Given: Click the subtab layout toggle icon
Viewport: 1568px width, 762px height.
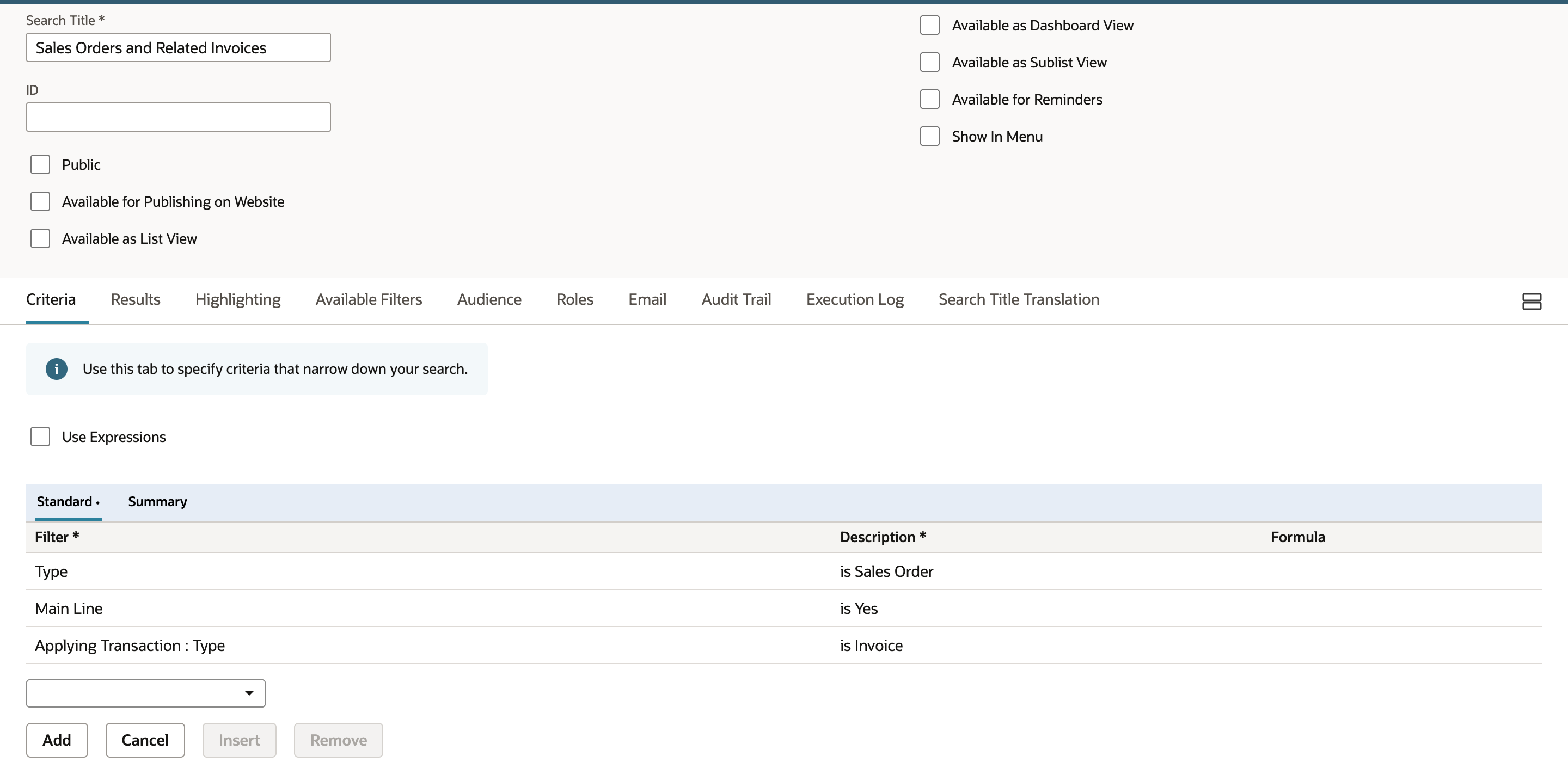Looking at the screenshot, I should point(1532,302).
